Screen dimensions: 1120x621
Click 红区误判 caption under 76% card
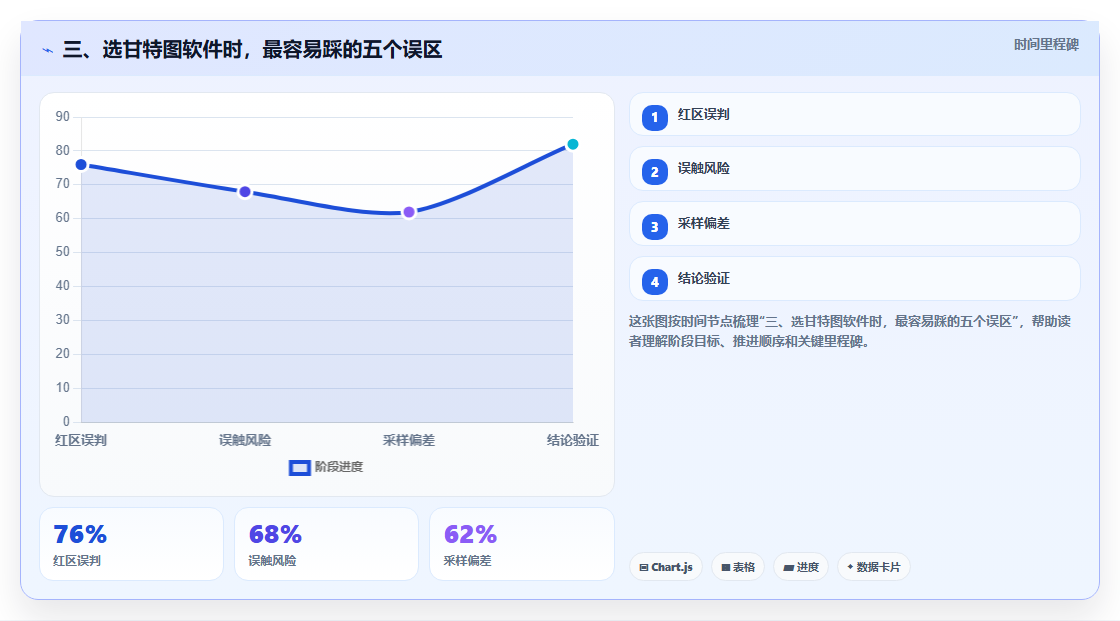(x=77, y=561)
